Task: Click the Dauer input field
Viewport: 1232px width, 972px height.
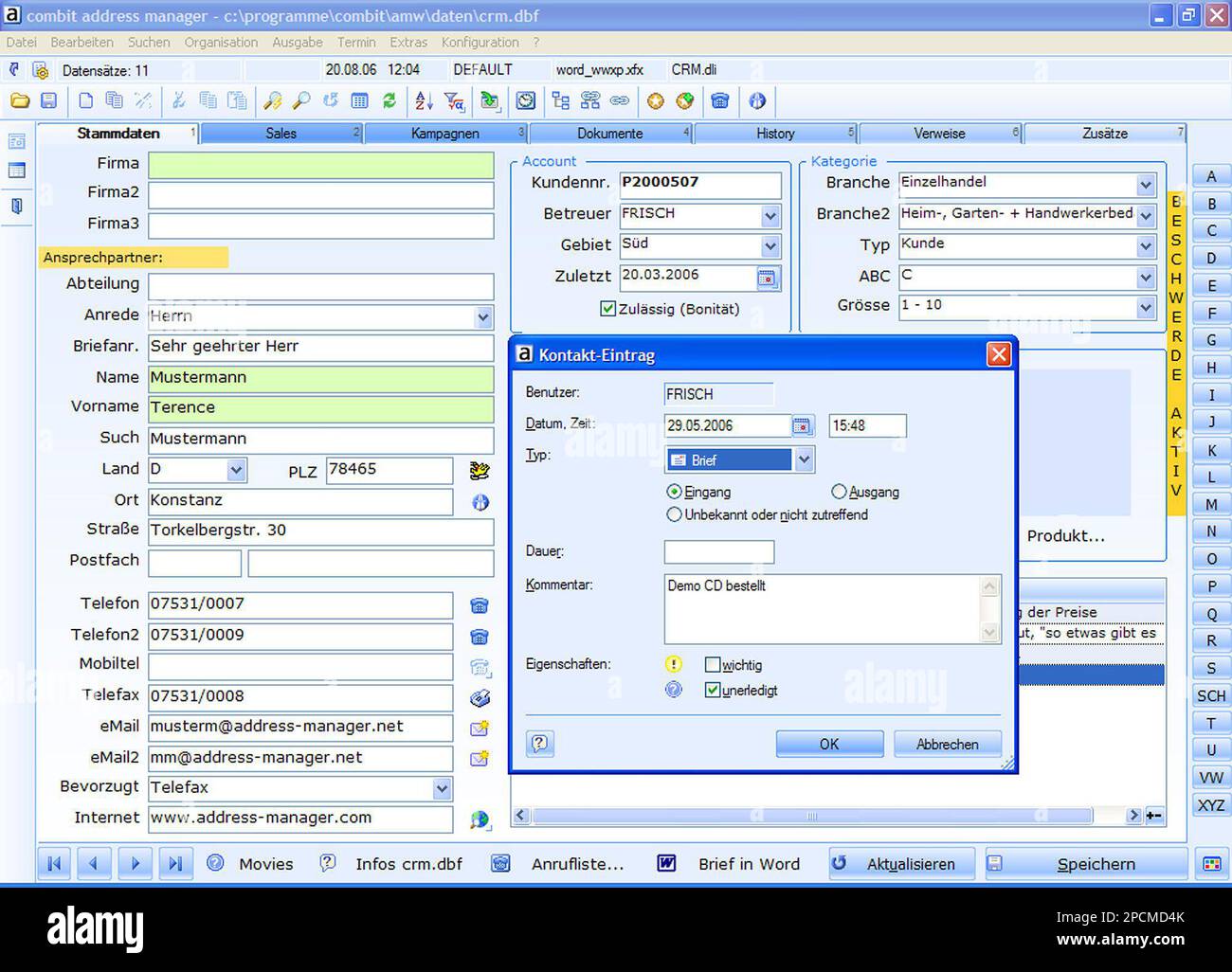Action: pos(719,551)
